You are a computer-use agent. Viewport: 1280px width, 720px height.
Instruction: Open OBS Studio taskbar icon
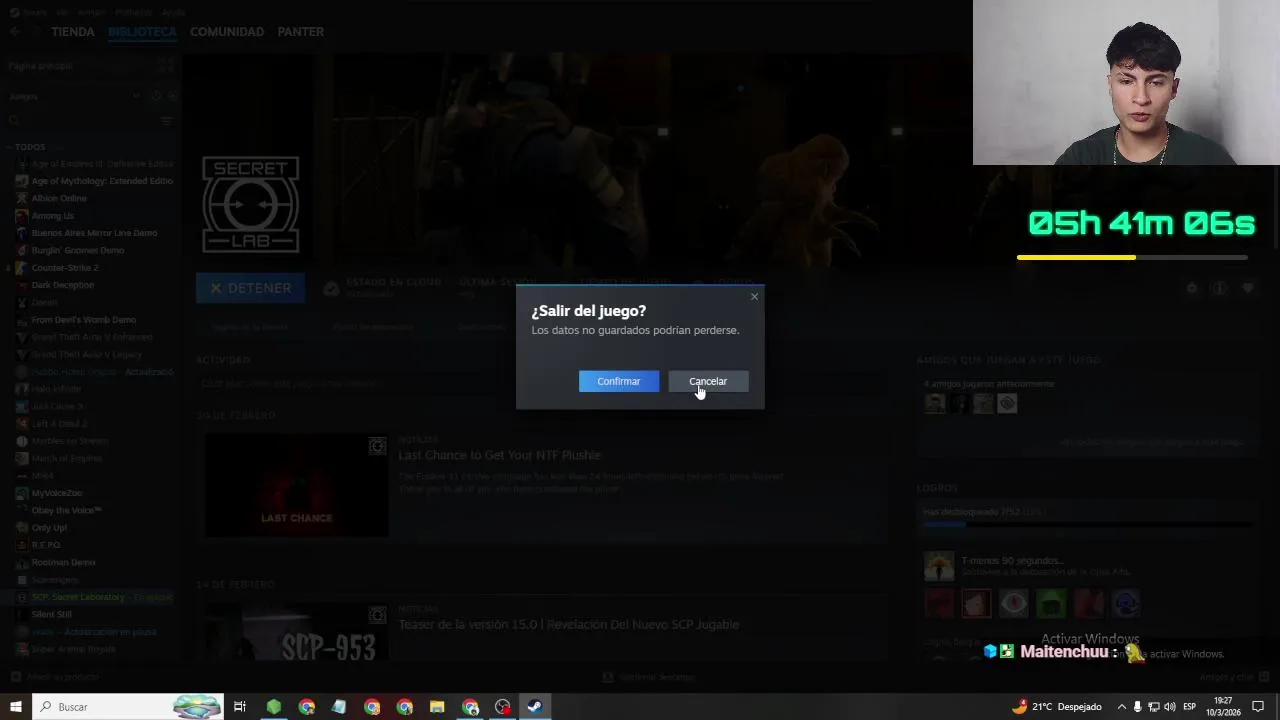pos(503,707)
